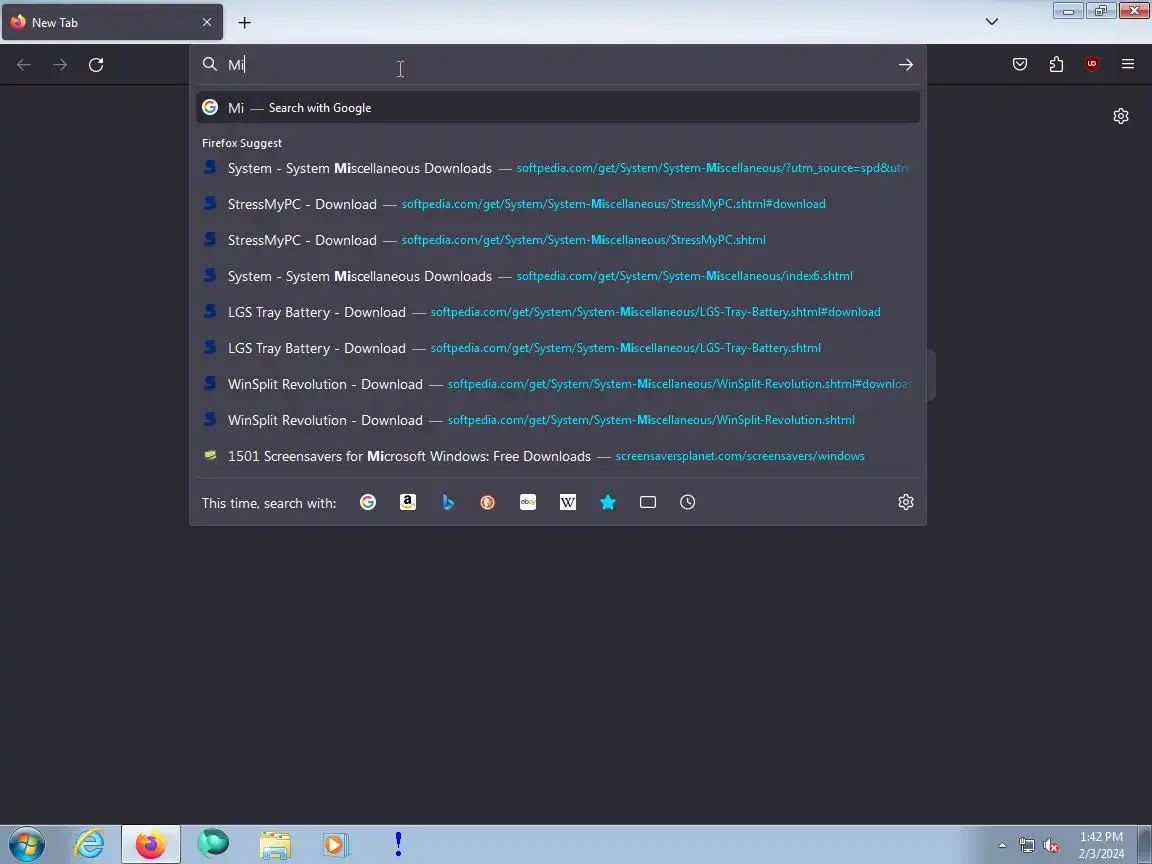
Task: Search this time with Amazon
Action: coord(408,502)
